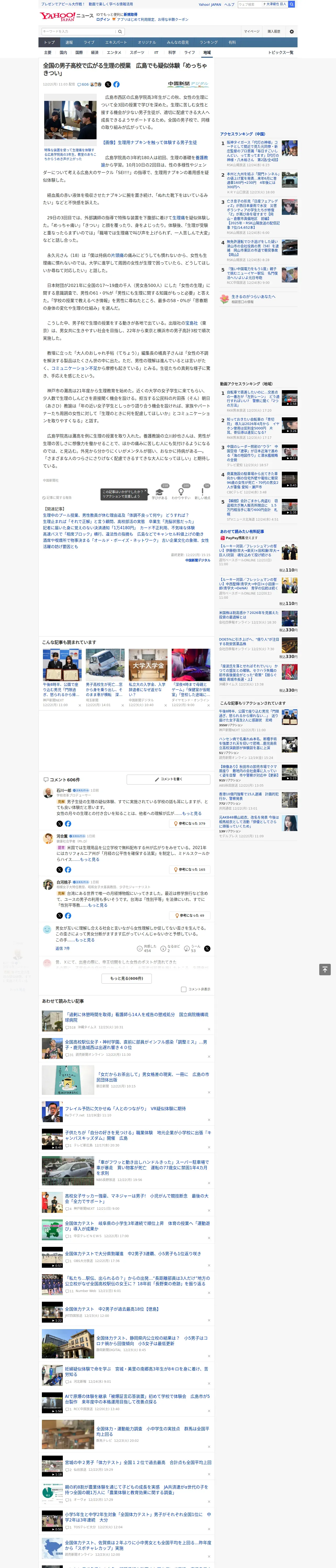The image size is (336, 1568).
Task: Click the 606 comment count bubble
Action: (83, 85)
